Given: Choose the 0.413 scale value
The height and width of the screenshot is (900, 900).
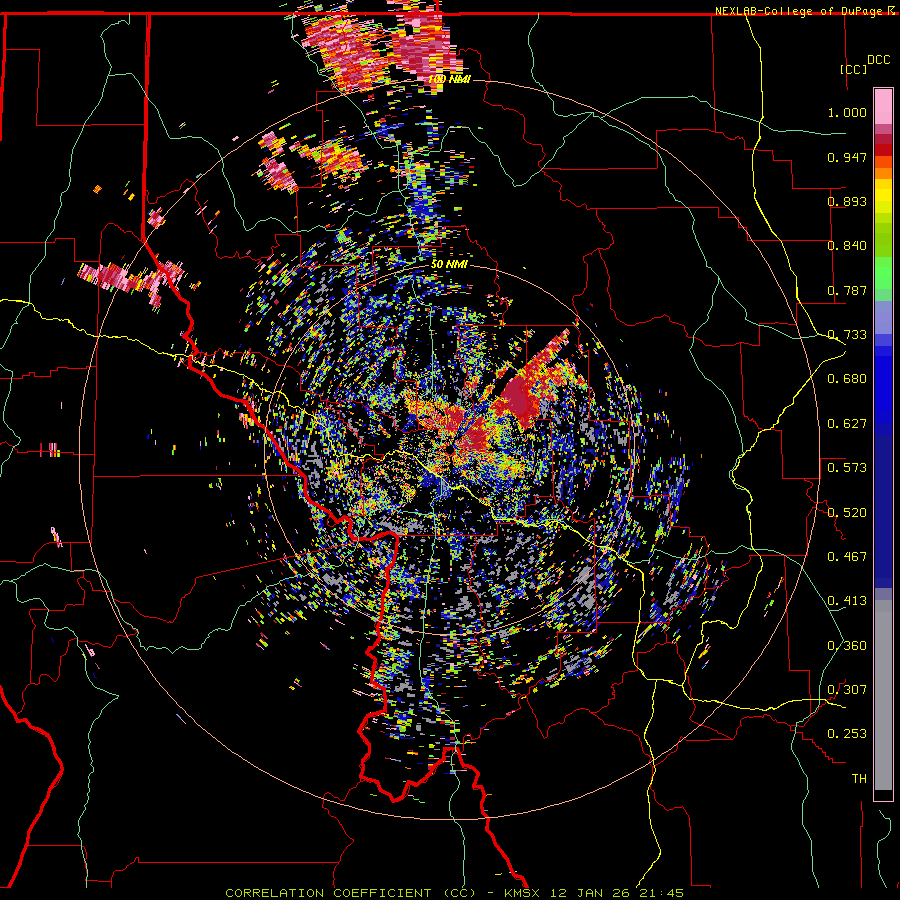Looking at the screenshot, I should [847, 601].
